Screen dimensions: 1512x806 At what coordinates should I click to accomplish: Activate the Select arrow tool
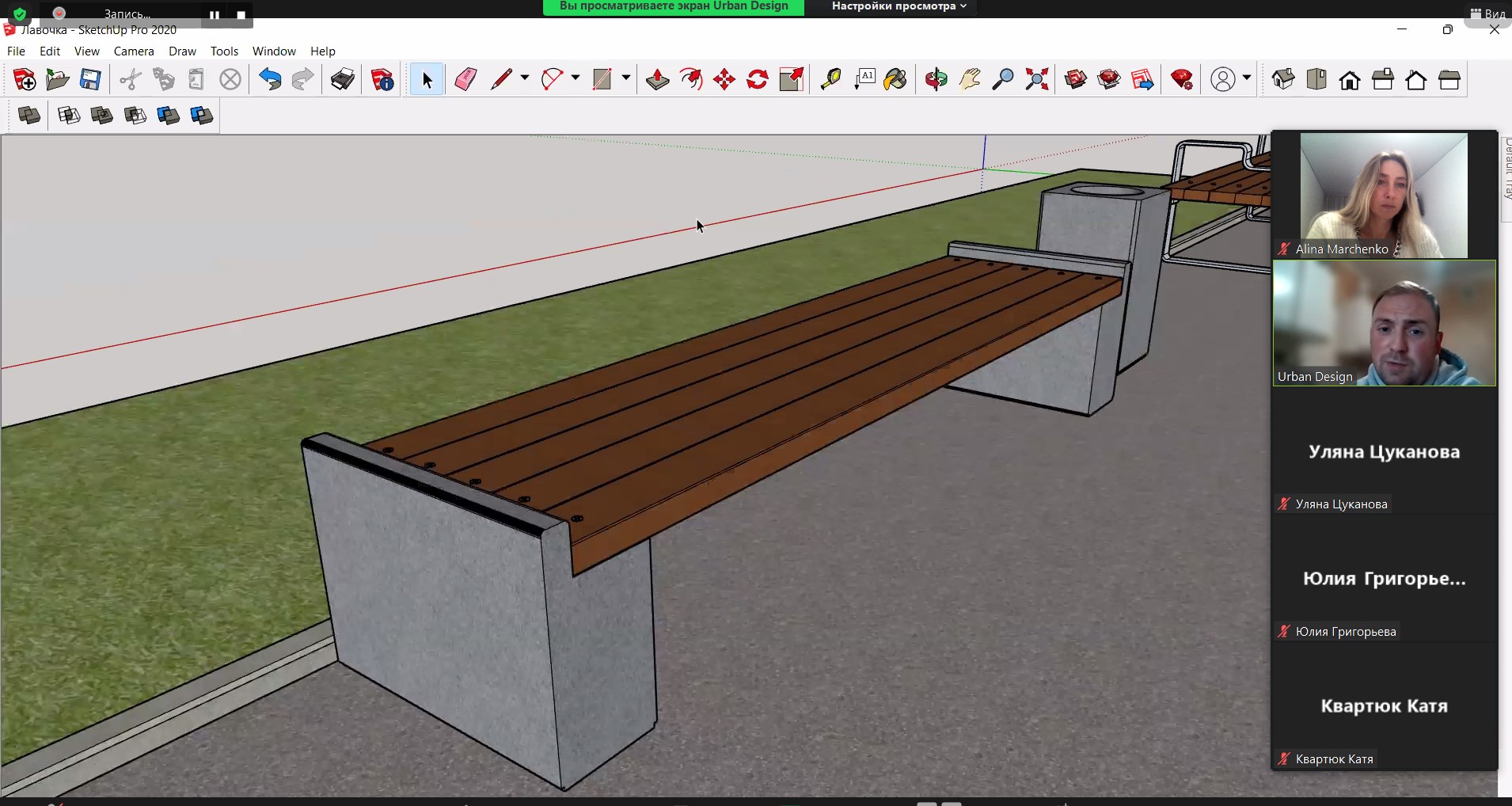pos(427,79)
